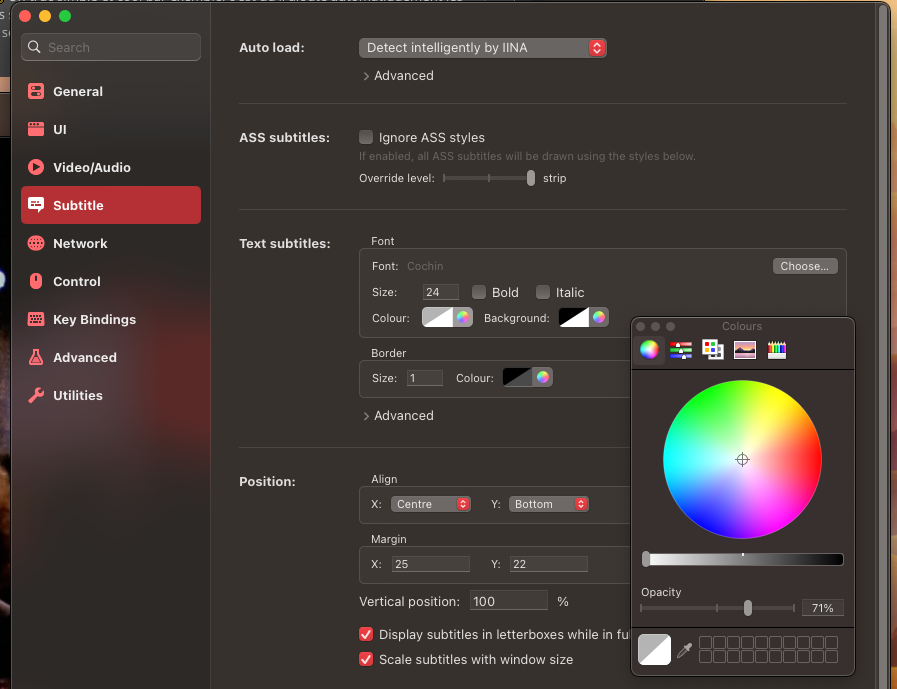The width and height of the screenshot is (897, 689).
Task: Switch to the Network settings section
Action: pos(80,243)
